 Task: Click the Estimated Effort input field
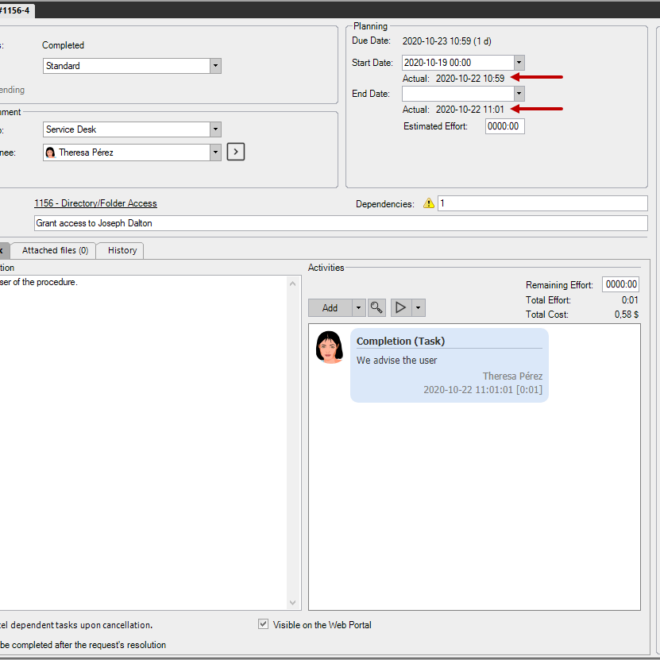tap(504, 127)
